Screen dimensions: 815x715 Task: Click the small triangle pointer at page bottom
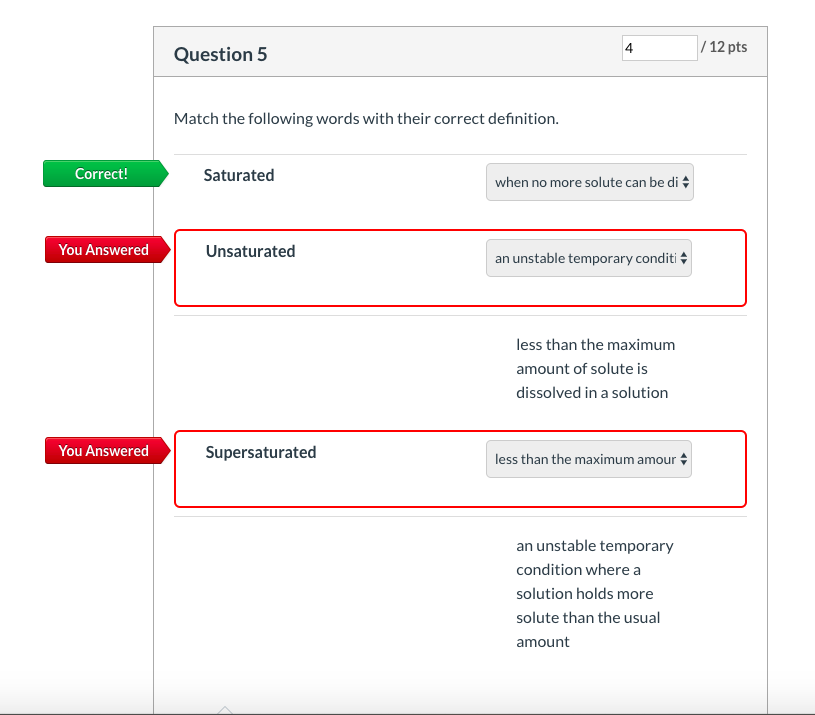point(225,710)
